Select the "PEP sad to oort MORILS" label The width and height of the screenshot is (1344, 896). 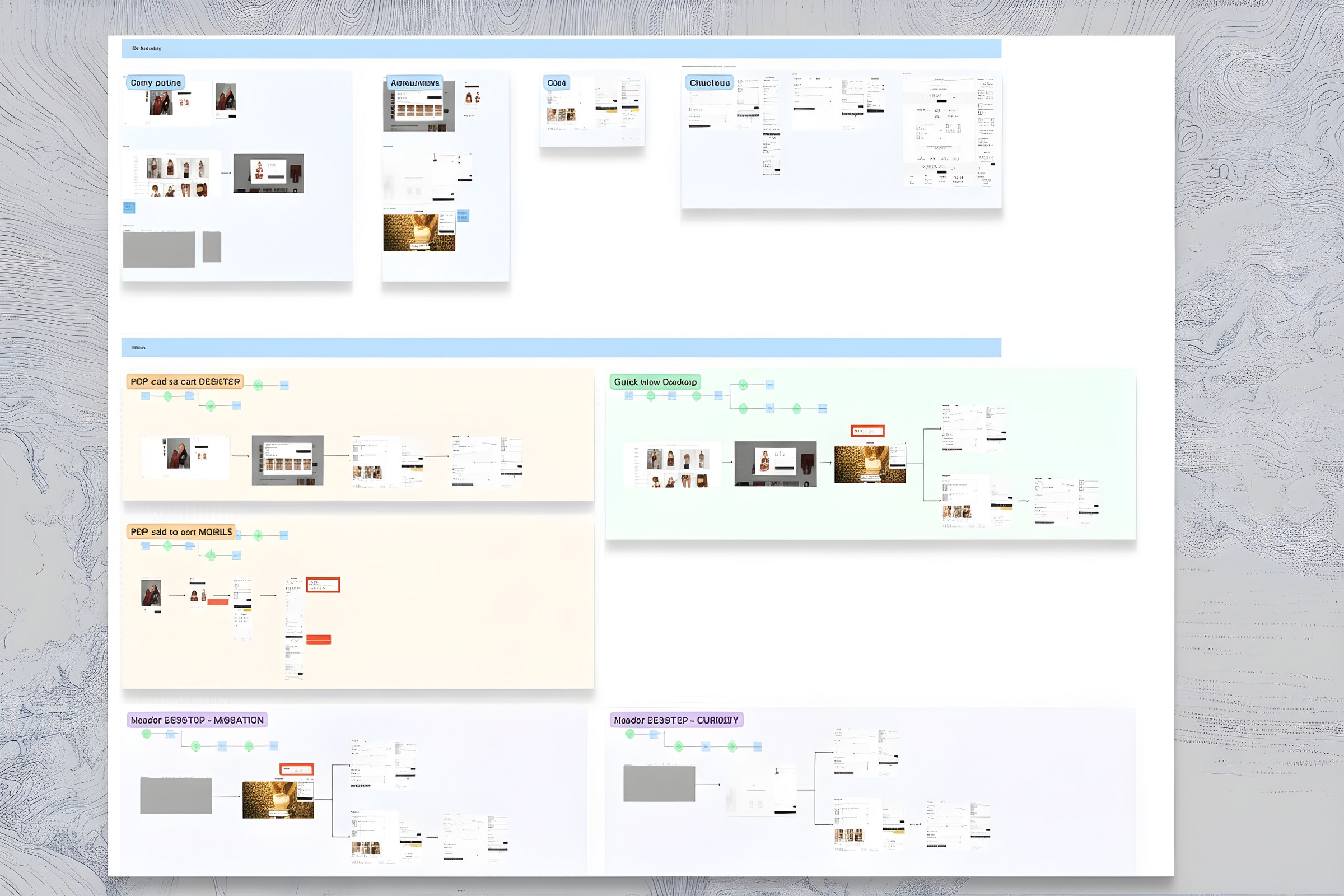click(181, 532)
